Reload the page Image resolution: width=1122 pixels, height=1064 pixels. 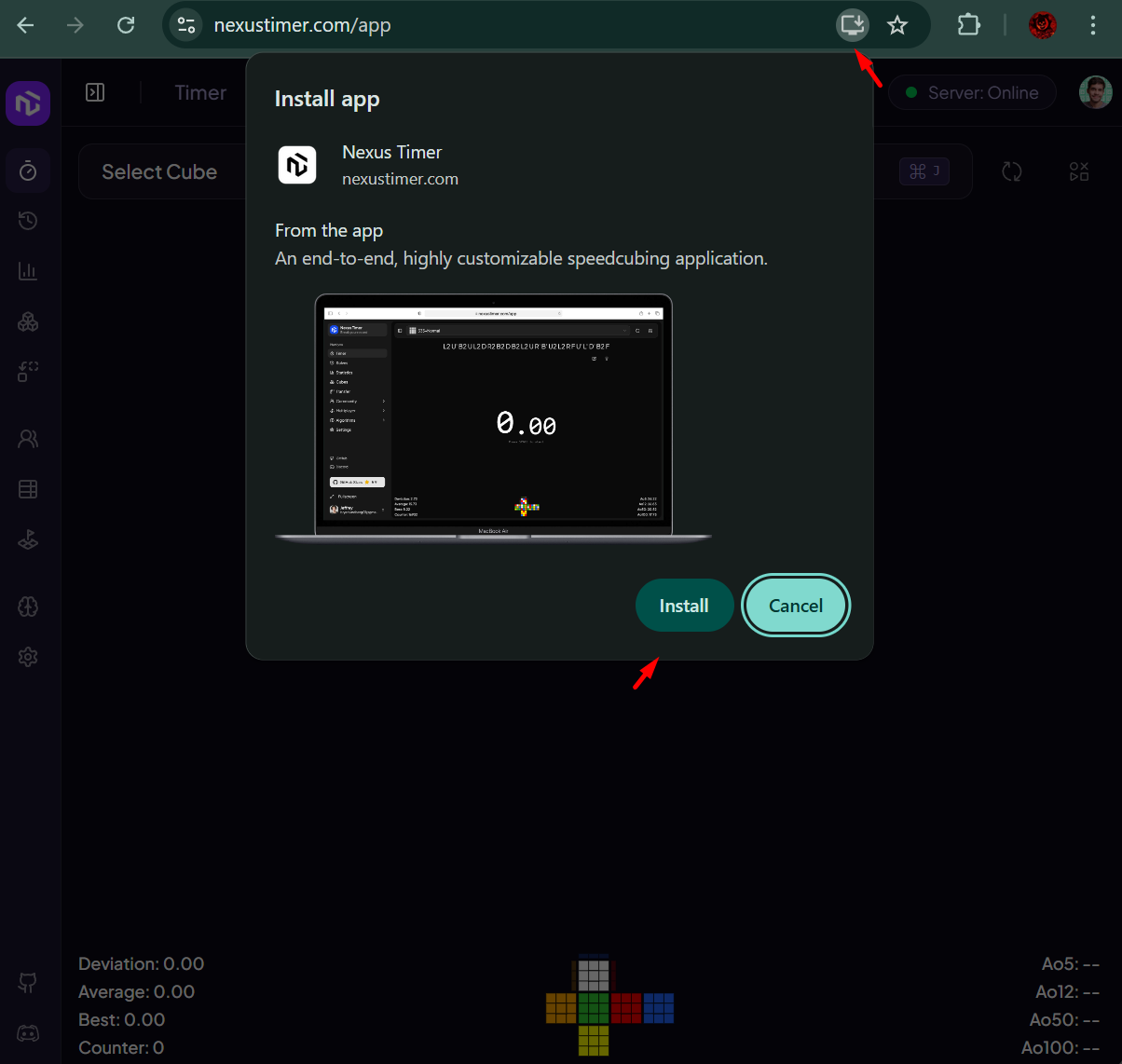click(x=126, y=25)
